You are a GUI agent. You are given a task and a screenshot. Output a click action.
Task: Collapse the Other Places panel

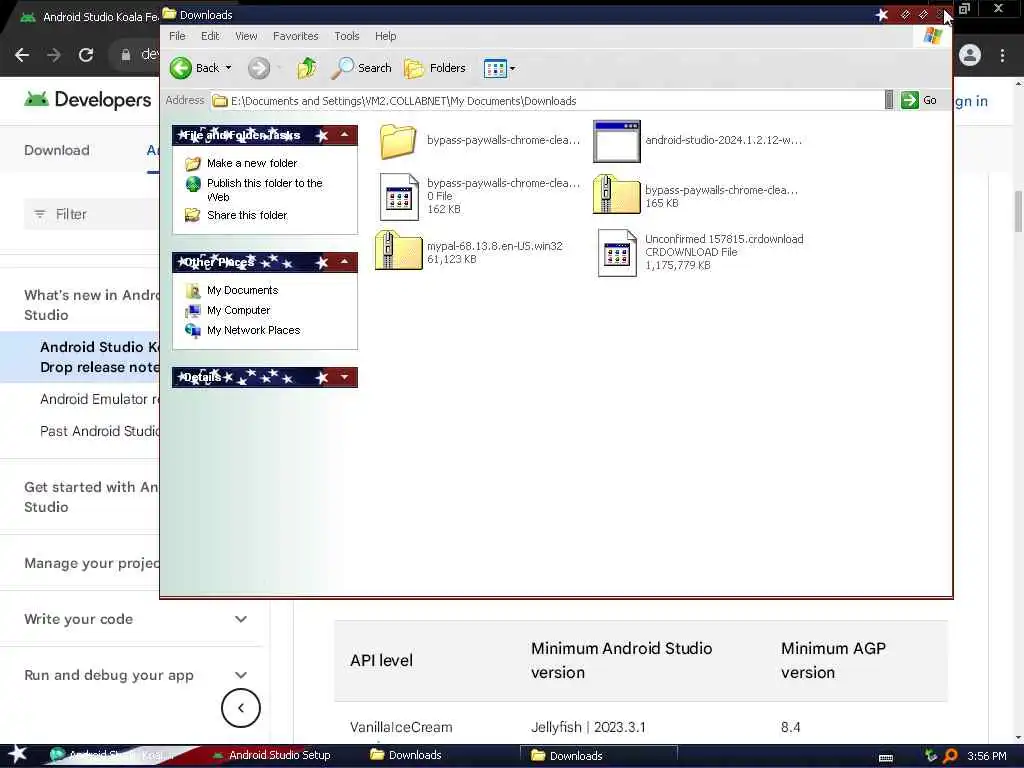pos(344,262)
